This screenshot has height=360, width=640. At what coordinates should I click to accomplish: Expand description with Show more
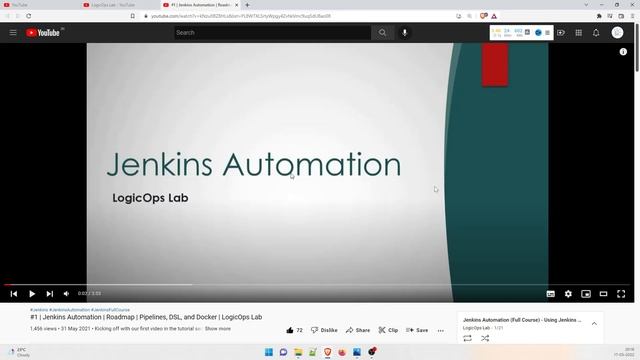[218, 329]
